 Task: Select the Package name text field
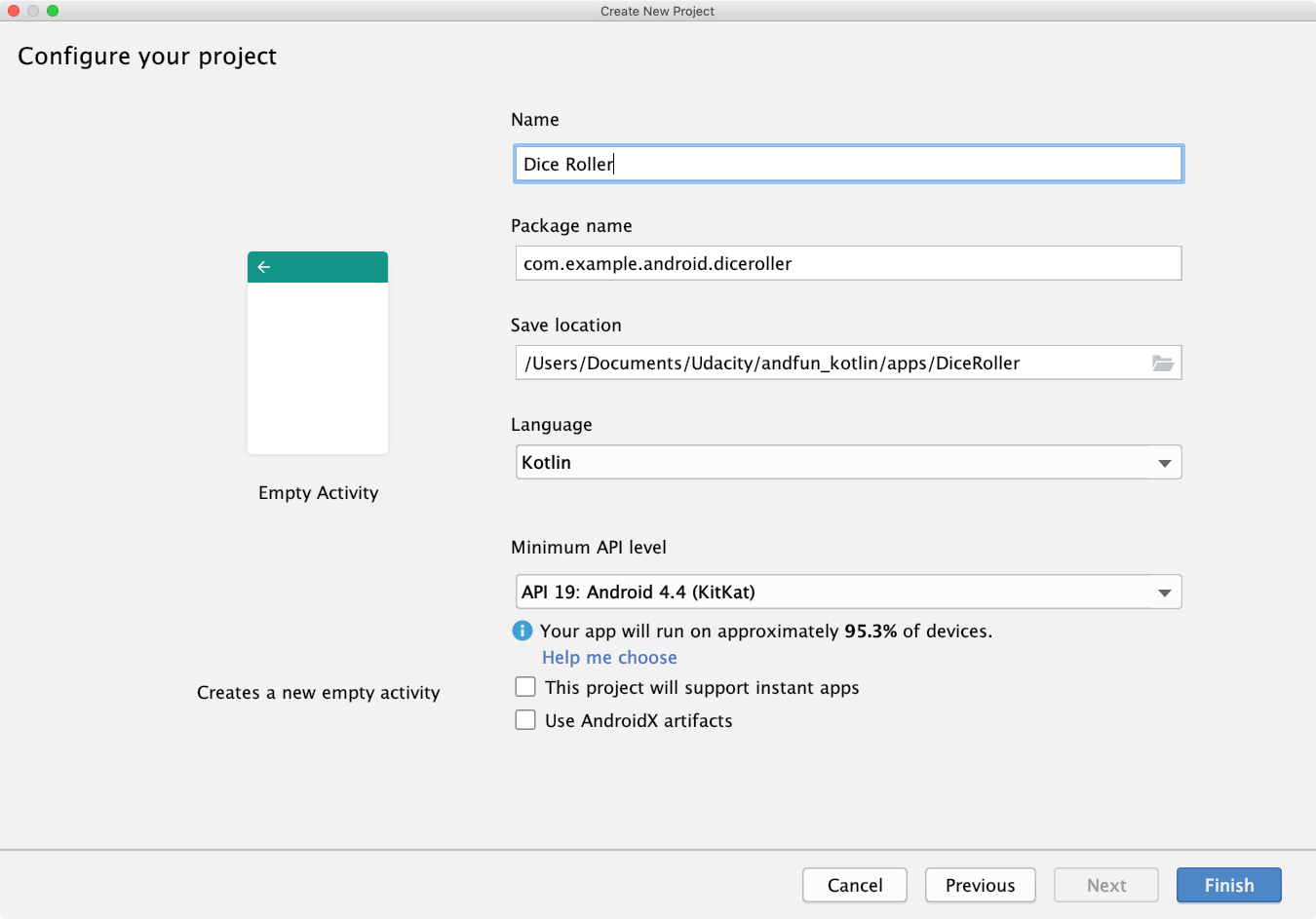[848, 263]
